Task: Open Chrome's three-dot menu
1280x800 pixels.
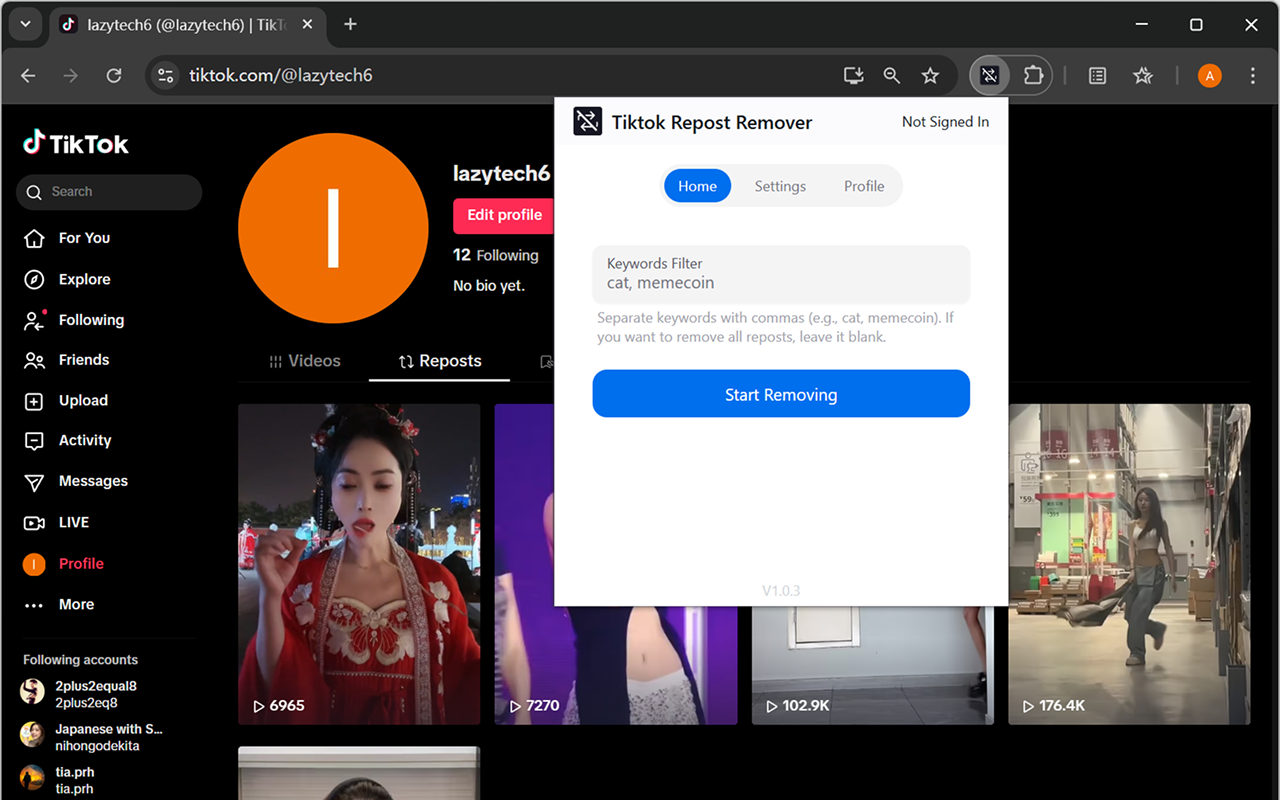Action: (1252, 75)
